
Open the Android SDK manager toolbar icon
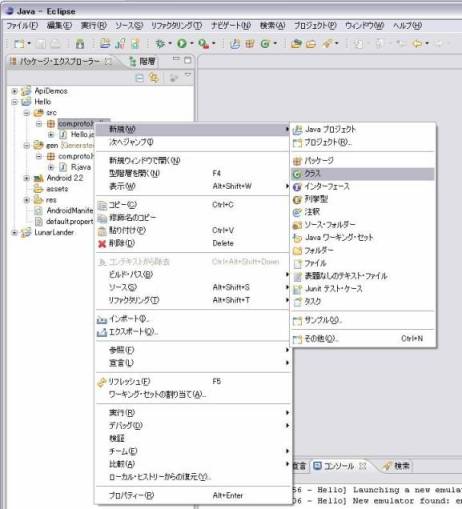click(x=80, y=43)
